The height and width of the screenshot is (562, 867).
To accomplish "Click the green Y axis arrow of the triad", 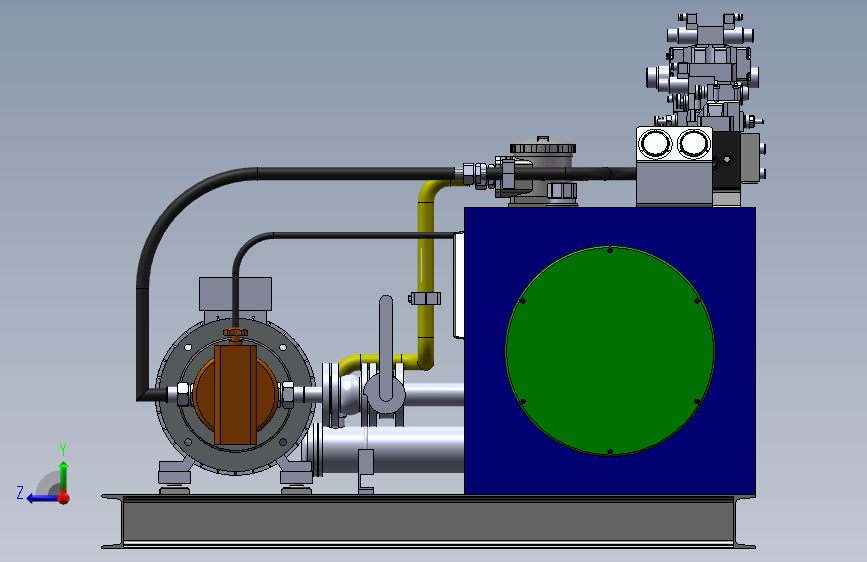I will (64, 475).
